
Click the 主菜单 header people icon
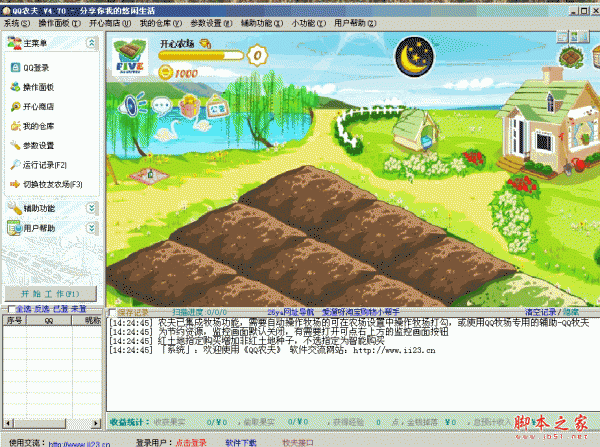tap(15, 43)
